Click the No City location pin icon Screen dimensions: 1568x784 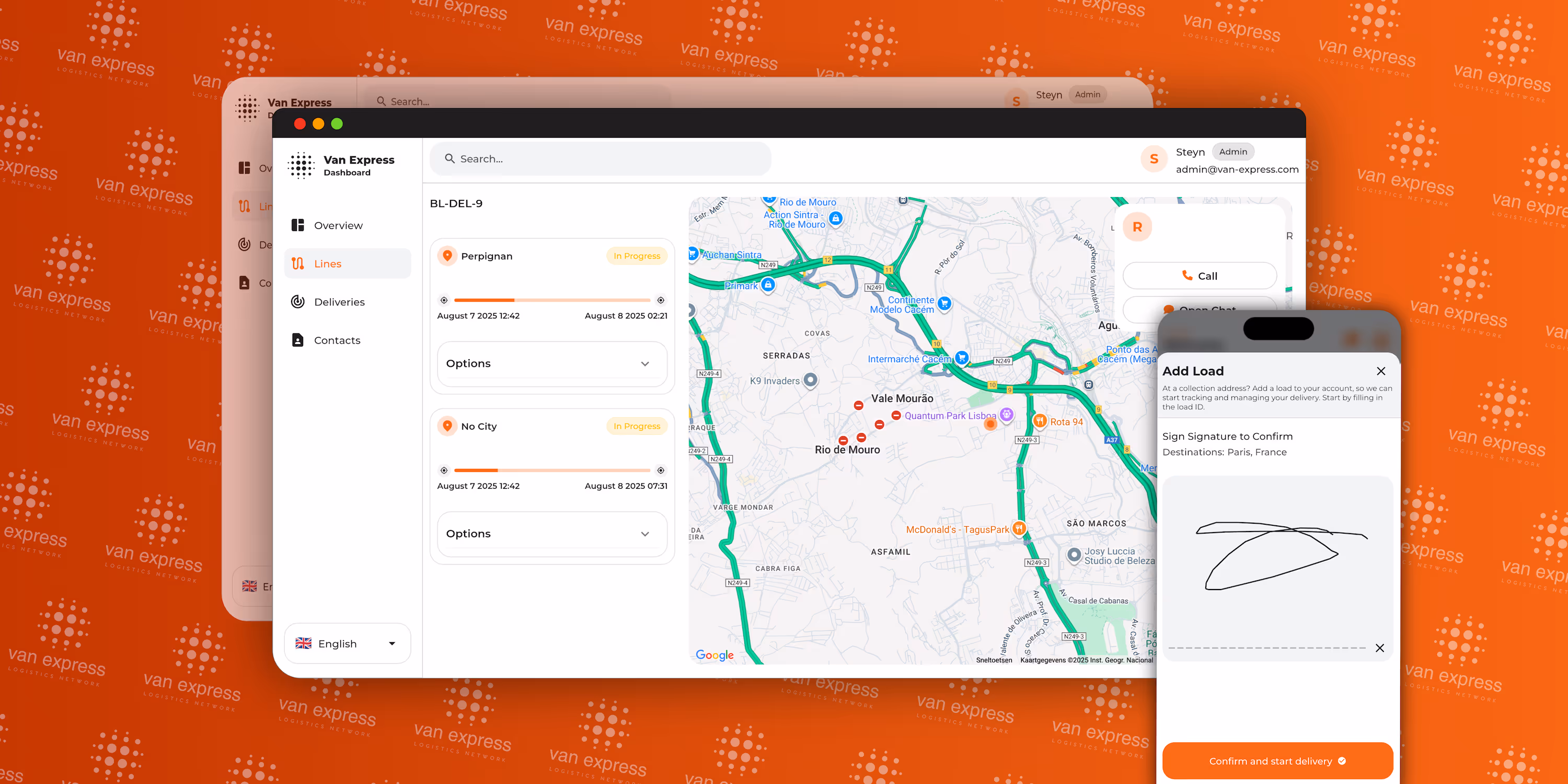[x=447, y=426]
